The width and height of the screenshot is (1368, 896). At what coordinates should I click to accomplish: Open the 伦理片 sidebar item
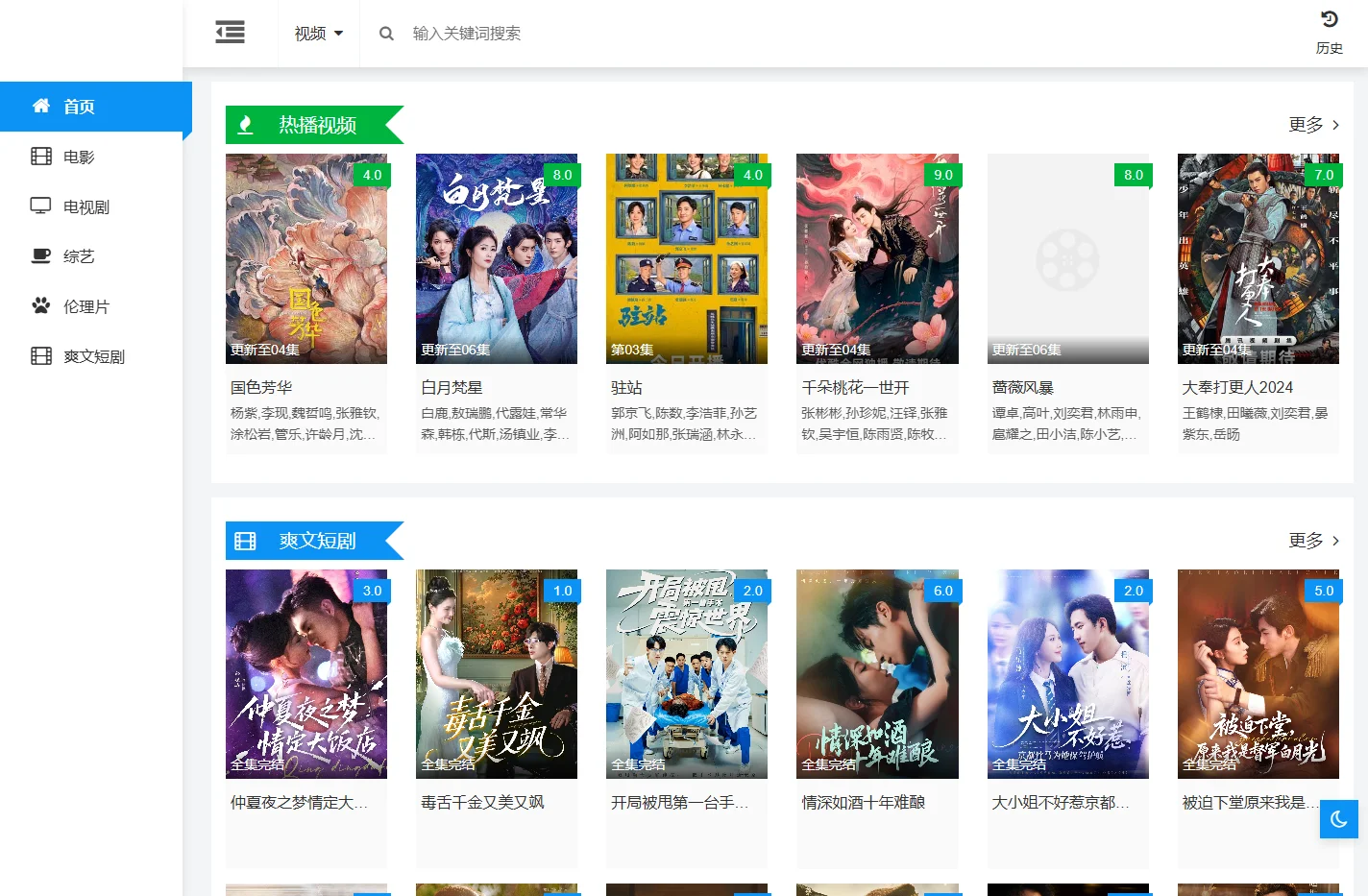pyautogui.click(x=91, y=306)
